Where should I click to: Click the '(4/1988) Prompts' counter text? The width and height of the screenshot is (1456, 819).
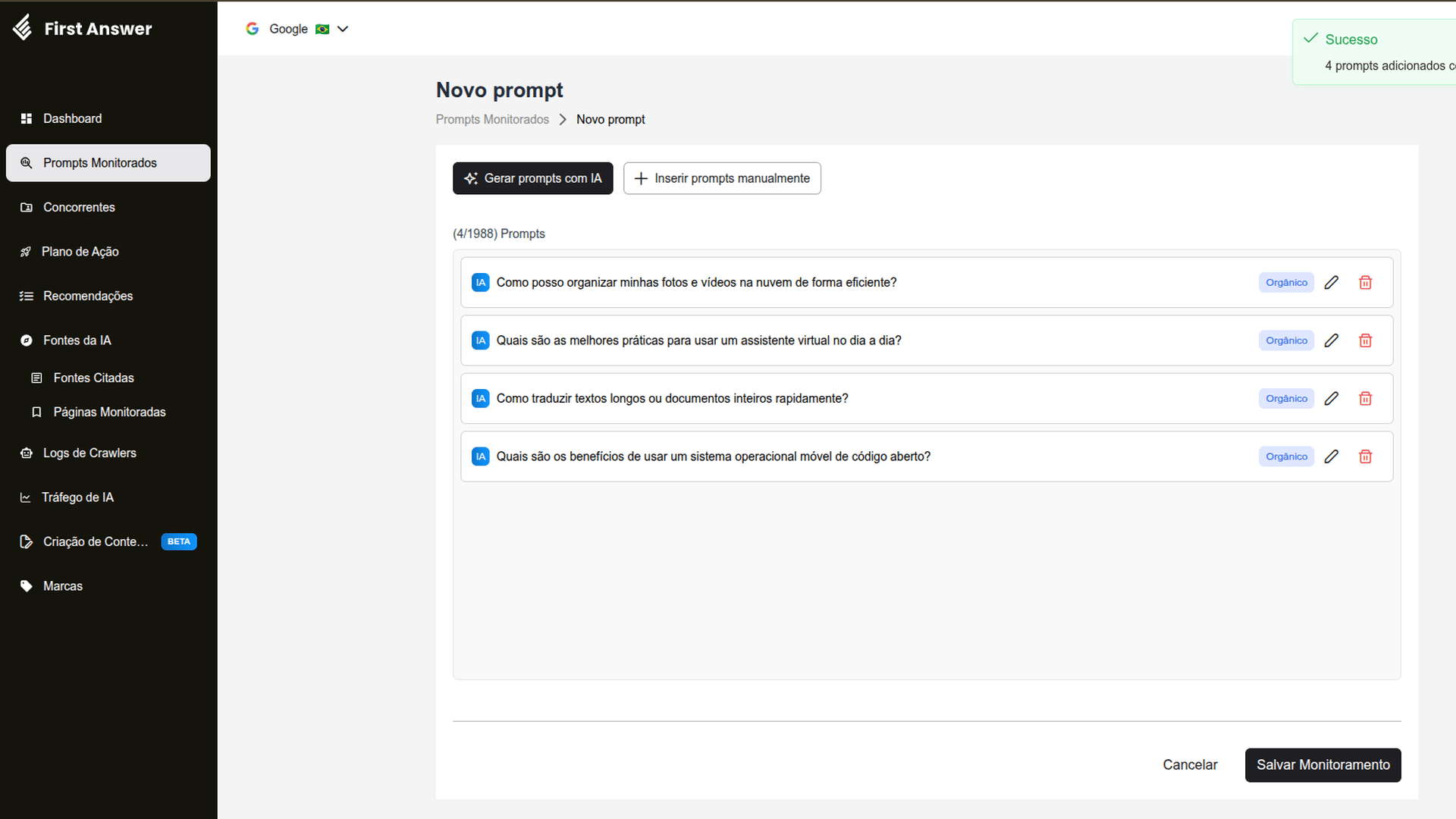pyautogui.click(x=499, y=234)
